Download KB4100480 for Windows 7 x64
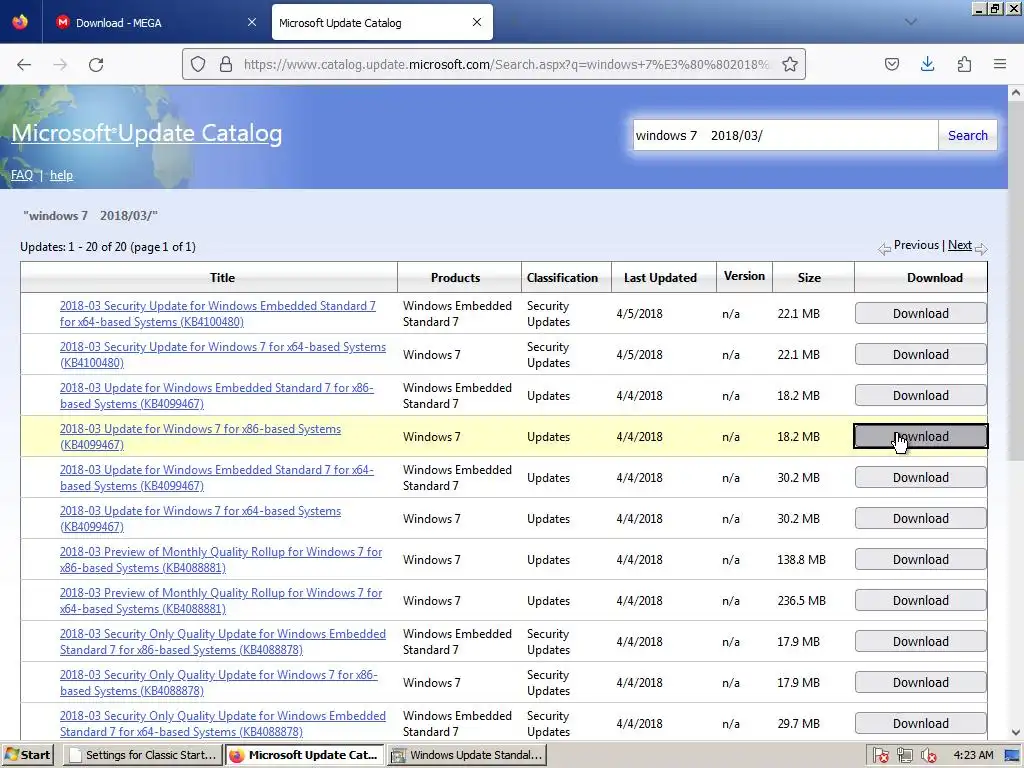This screenshot has height=768, width=1024. [x=920, y=355]
